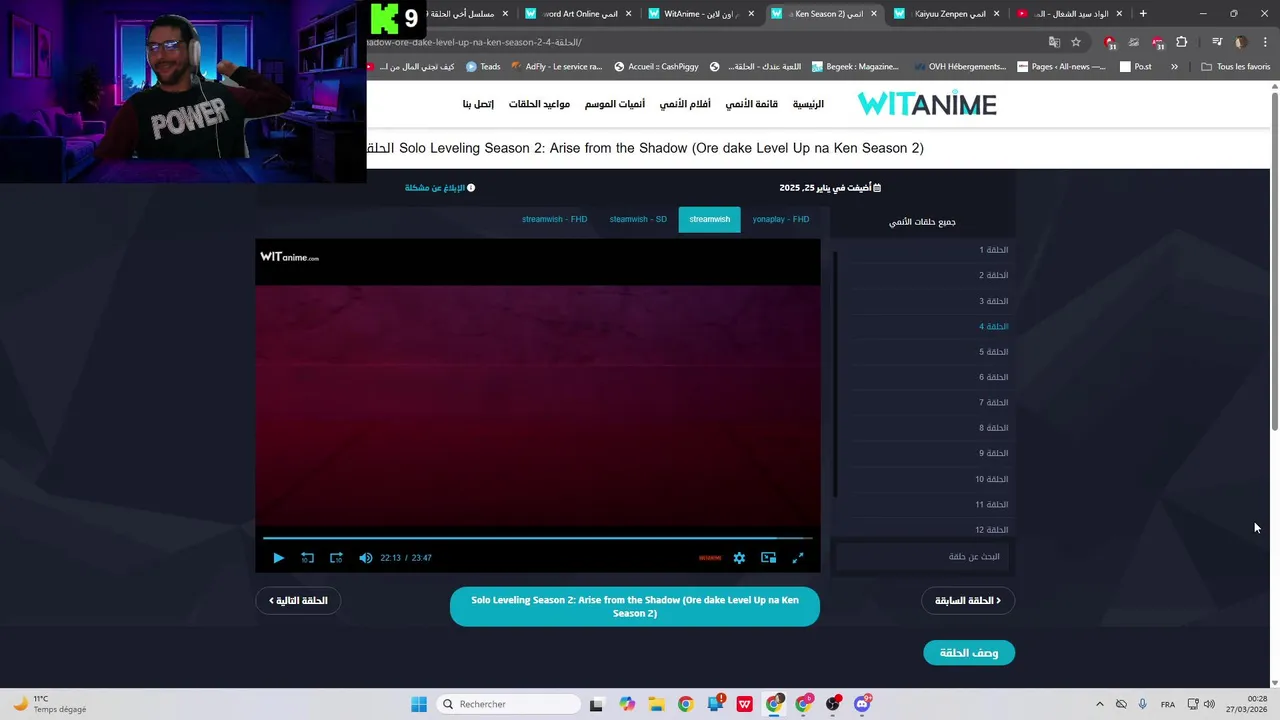Open a new browser tab

[x=1143, y=14]
